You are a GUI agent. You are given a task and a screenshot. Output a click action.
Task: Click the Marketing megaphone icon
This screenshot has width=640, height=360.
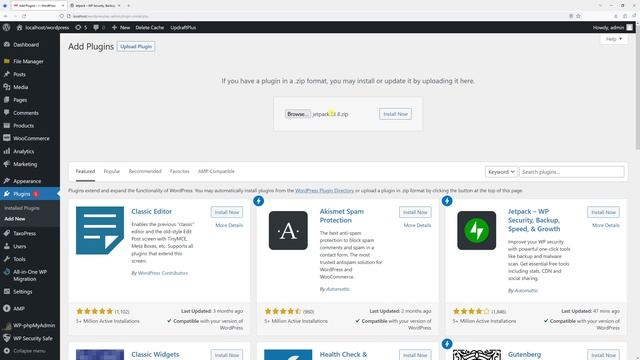point(7,164)
